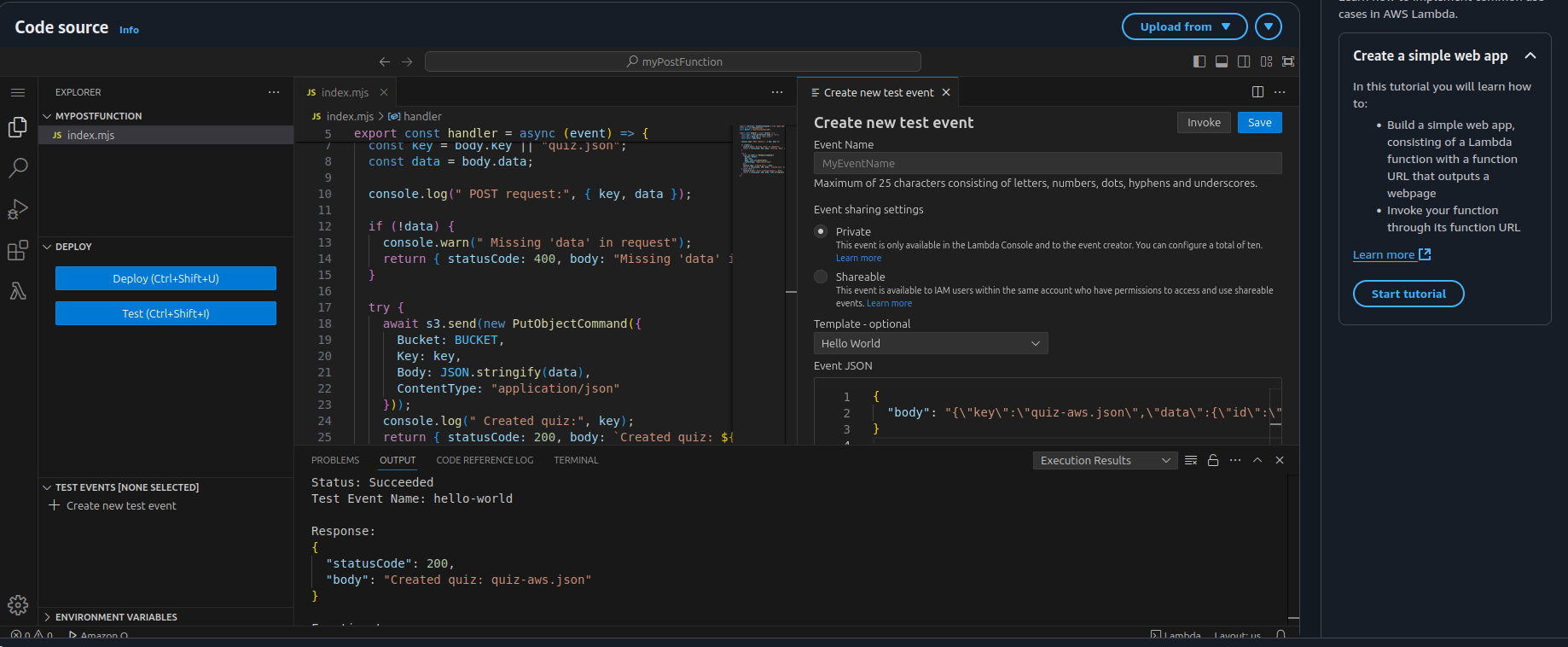Expand the Environment Variables section

click(116, 617)
